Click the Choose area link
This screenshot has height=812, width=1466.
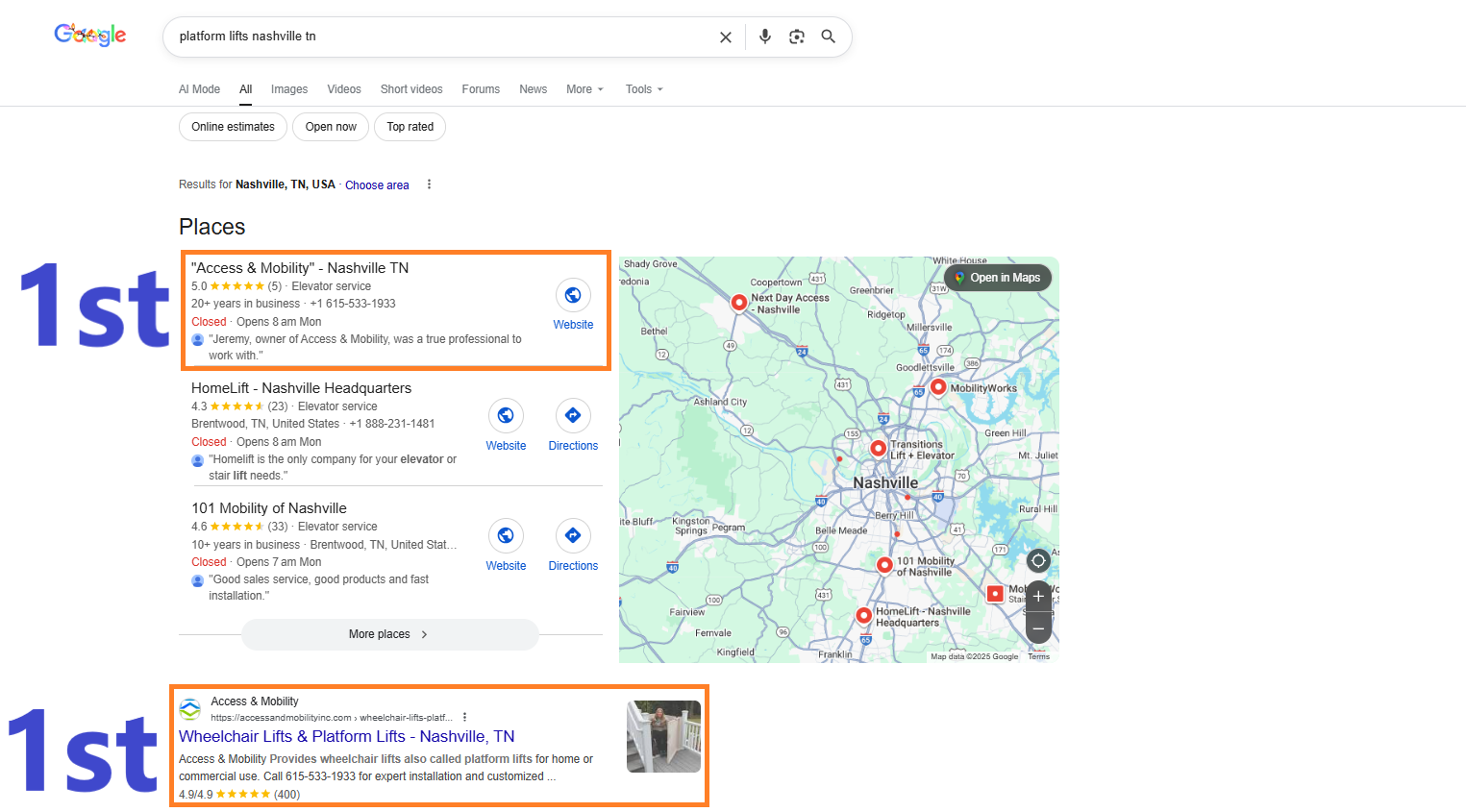tap(377, 185)
